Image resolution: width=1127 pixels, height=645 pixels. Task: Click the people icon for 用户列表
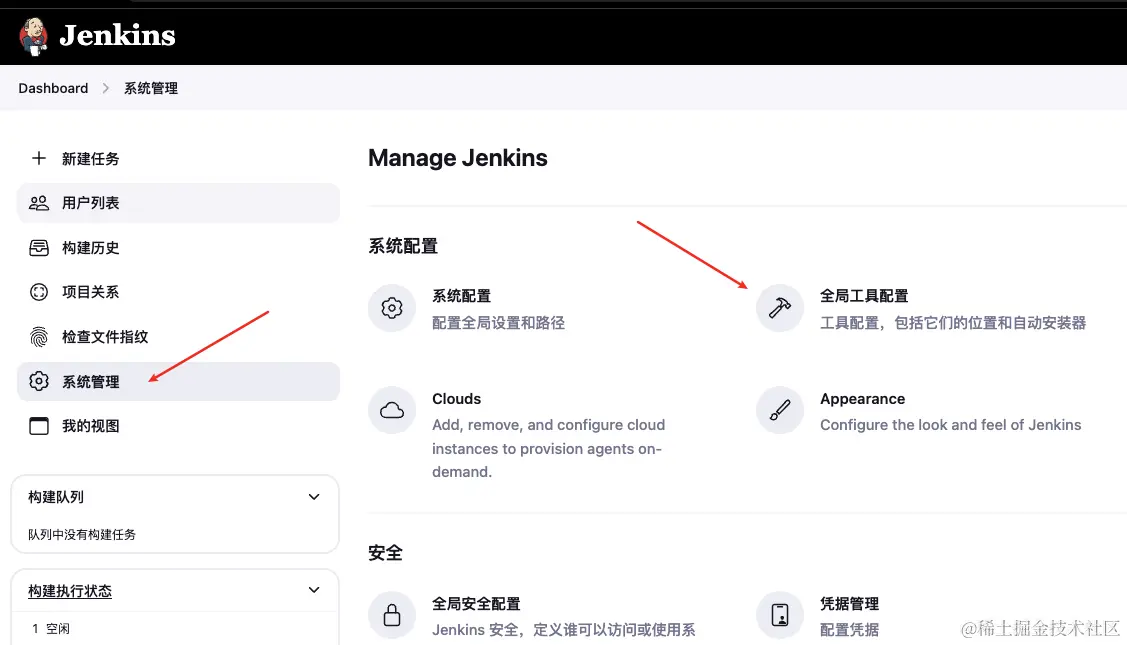(39, 203)
